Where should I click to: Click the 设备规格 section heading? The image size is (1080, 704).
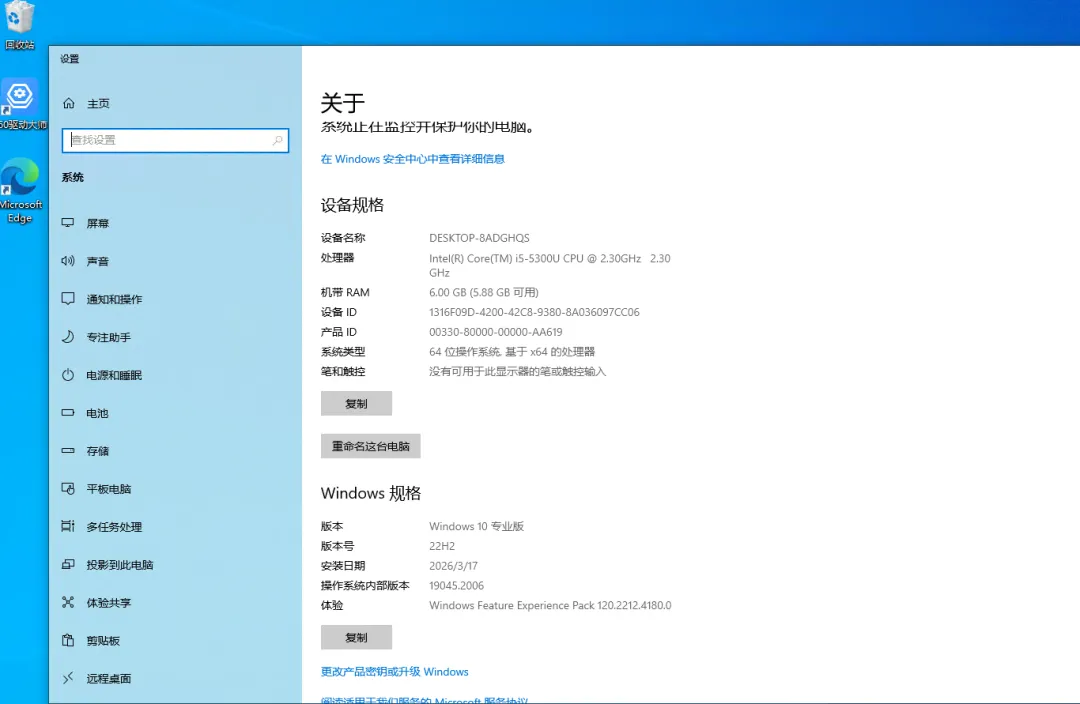352,205
